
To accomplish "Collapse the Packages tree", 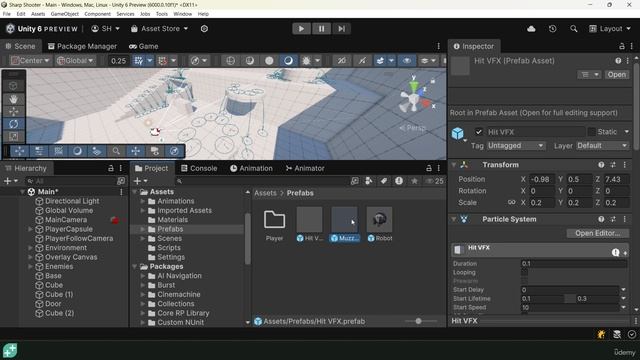I will pyautogui.click(x=135, y=267).
